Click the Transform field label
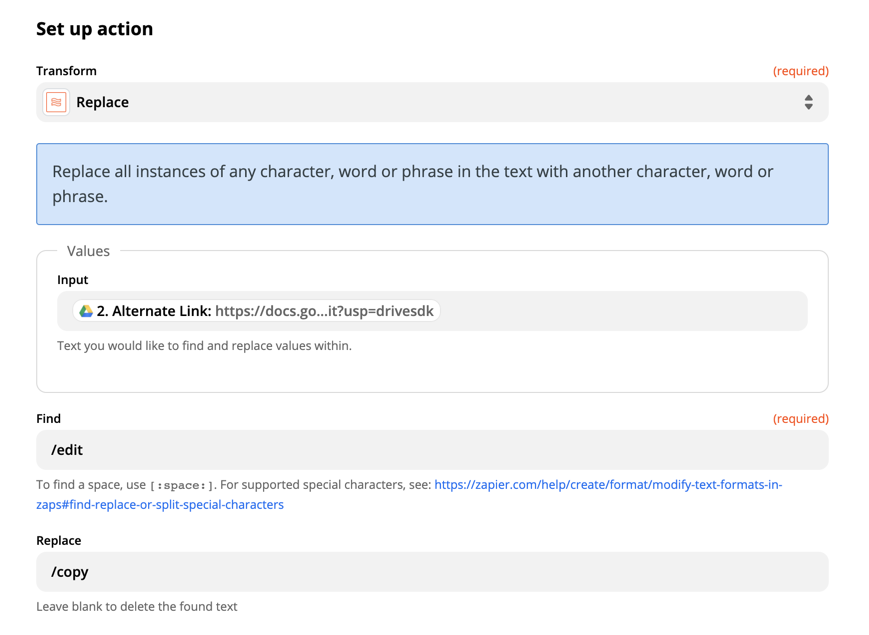The height and width of the screenshot is (635, 869). (66, 71)
